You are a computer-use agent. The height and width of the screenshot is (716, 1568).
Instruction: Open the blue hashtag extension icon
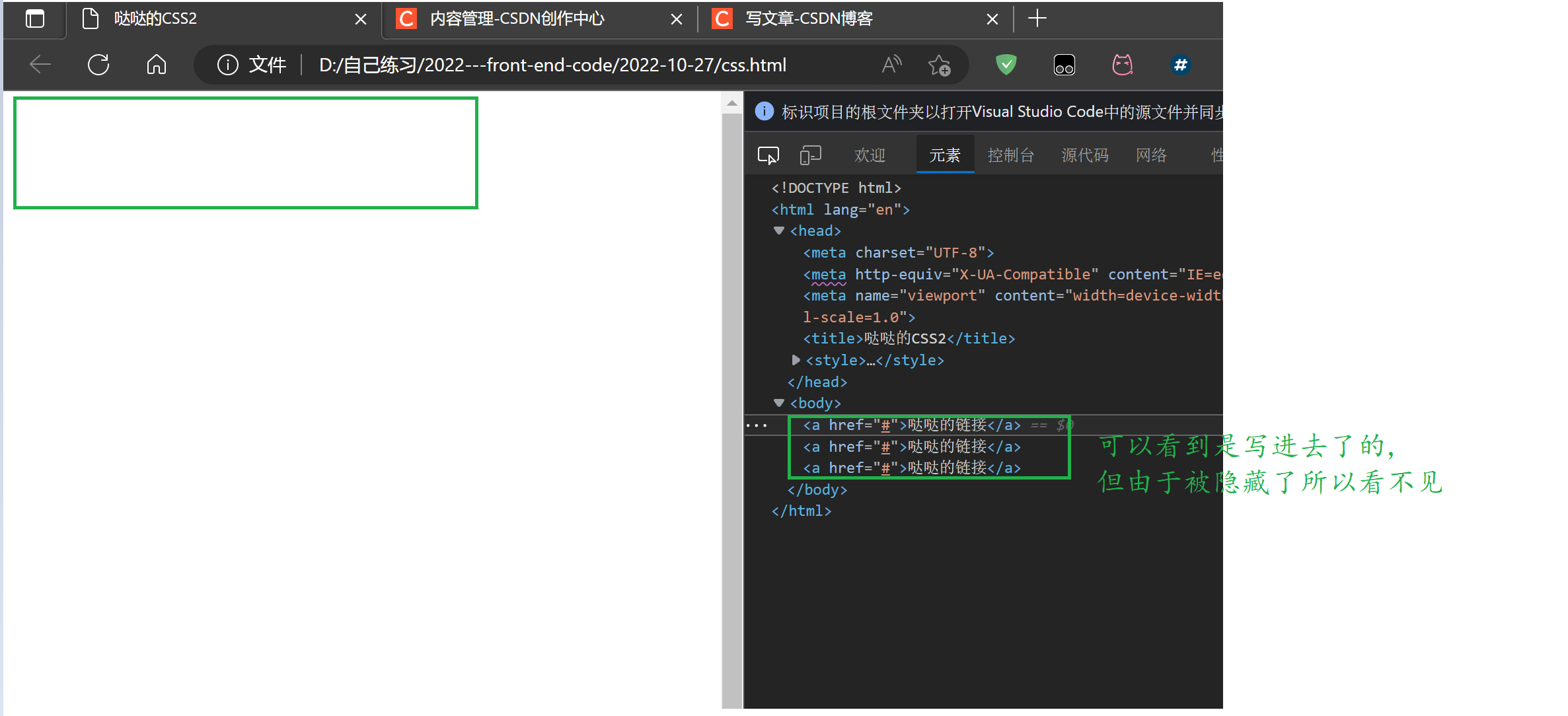point(1181,65)
